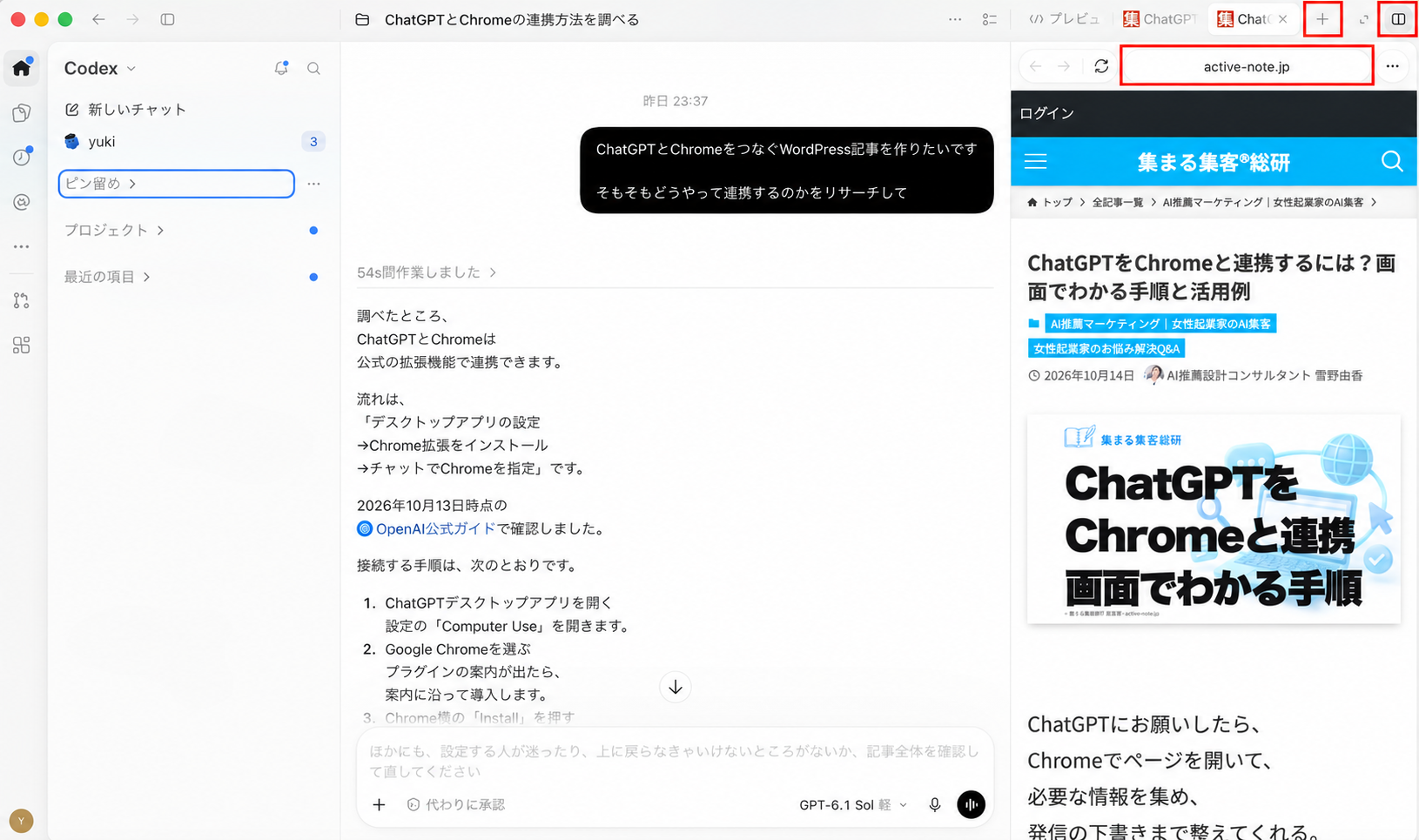Expand the プロジェクト section
Image resolution: width=1419 pixels, height=840 pixels.
[115, 230]
